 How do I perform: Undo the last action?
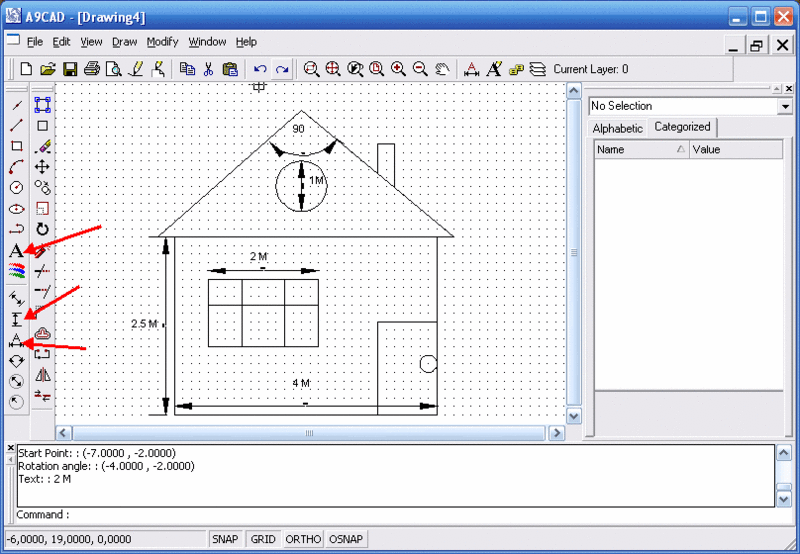coord(260,69)
